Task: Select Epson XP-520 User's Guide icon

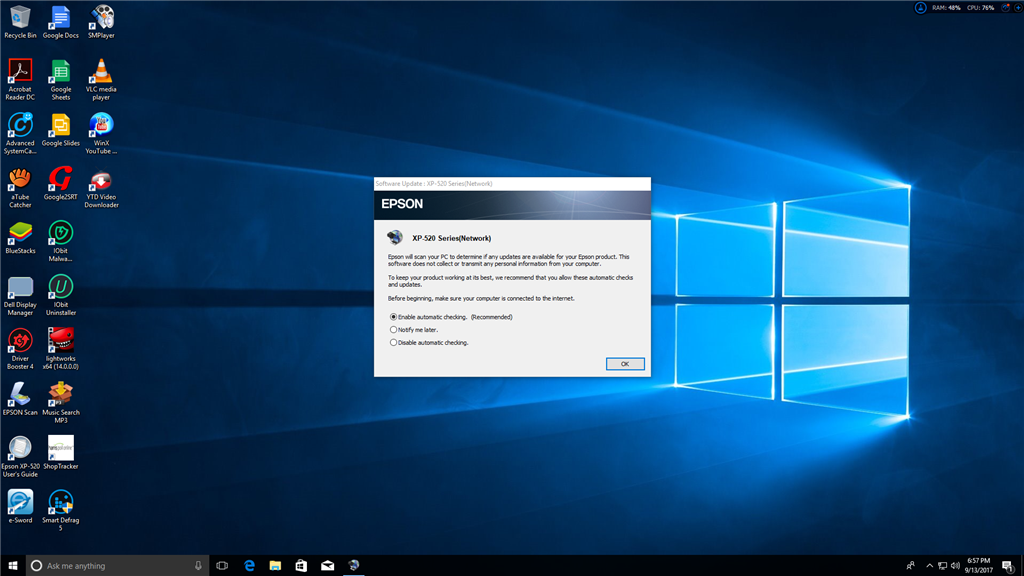Action: tap(20, 456)
